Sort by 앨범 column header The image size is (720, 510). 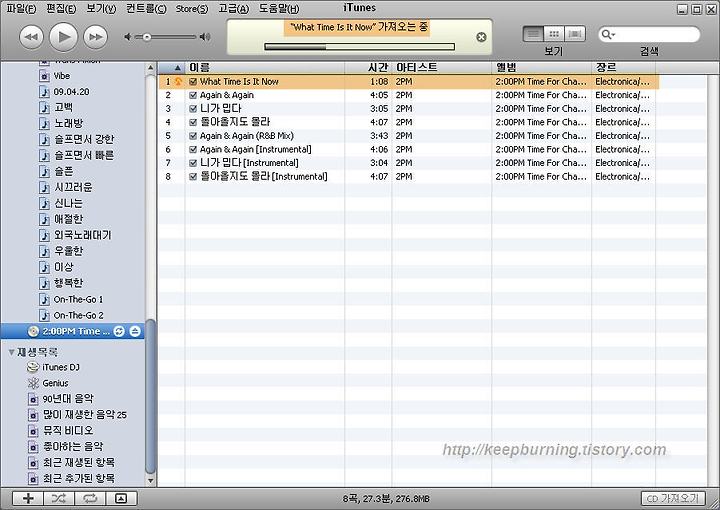tap(541, 68)
